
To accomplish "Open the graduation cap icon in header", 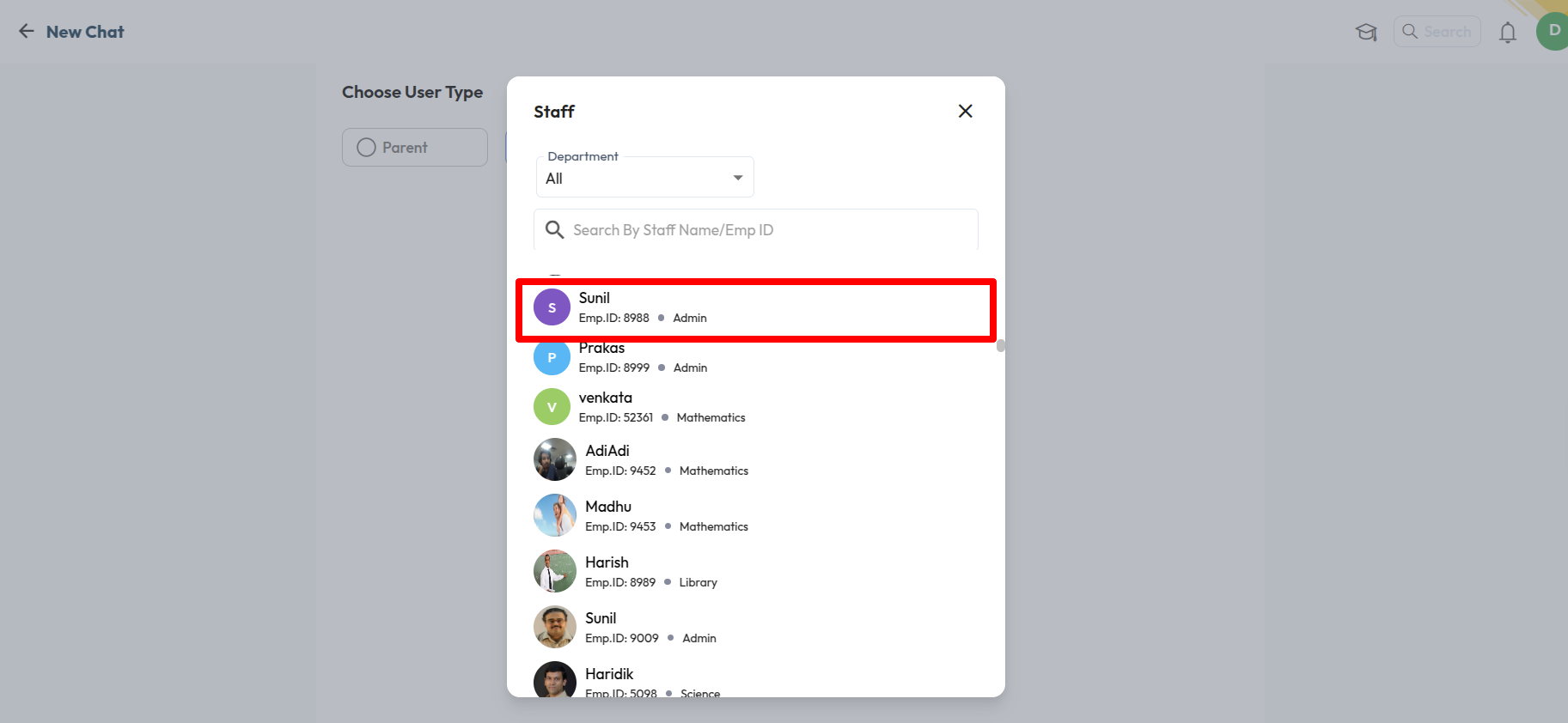I will (x=1366, y=33).
